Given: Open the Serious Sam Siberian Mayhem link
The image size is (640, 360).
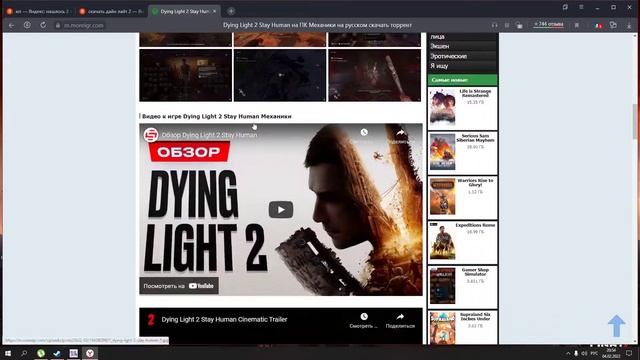Looking at the screenshot, I should click(x=475, y=138).
